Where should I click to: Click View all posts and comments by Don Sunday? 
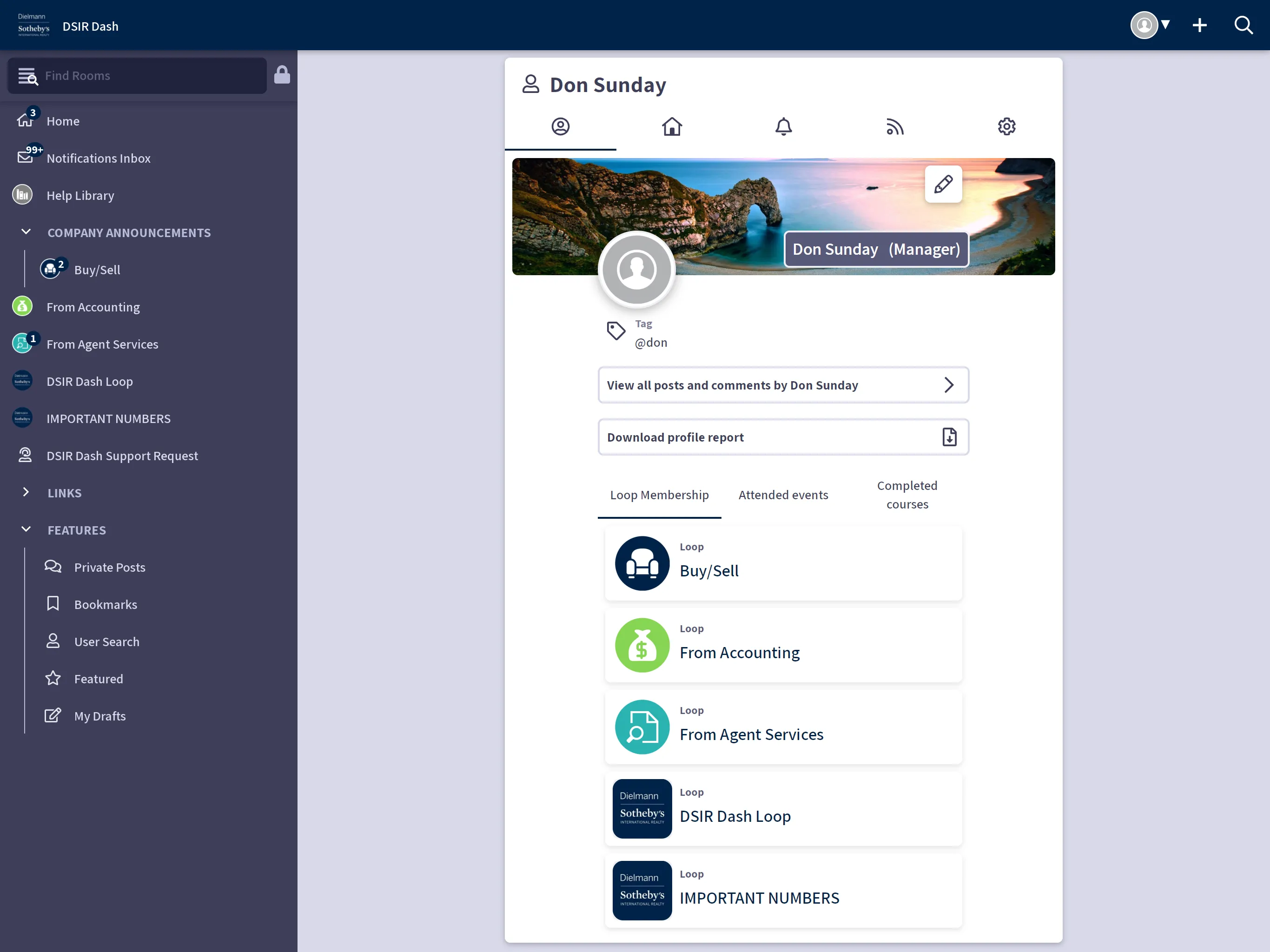pos(782,385)
